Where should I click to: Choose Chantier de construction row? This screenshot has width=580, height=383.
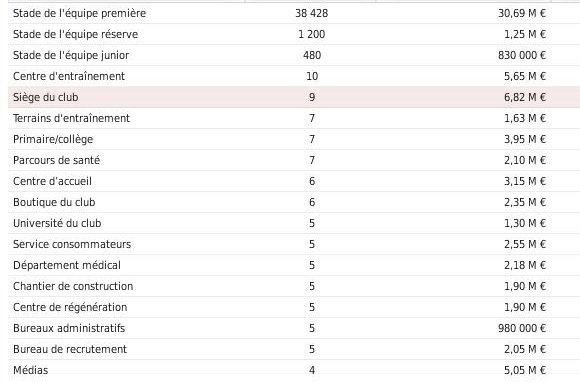(294, 286)
